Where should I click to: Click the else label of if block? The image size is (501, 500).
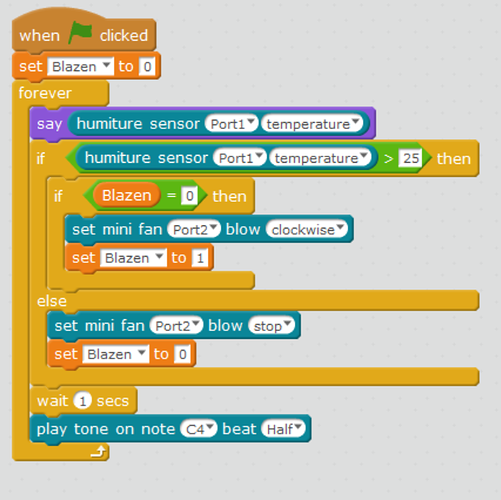pyautogui.click(x=52, y=301)
